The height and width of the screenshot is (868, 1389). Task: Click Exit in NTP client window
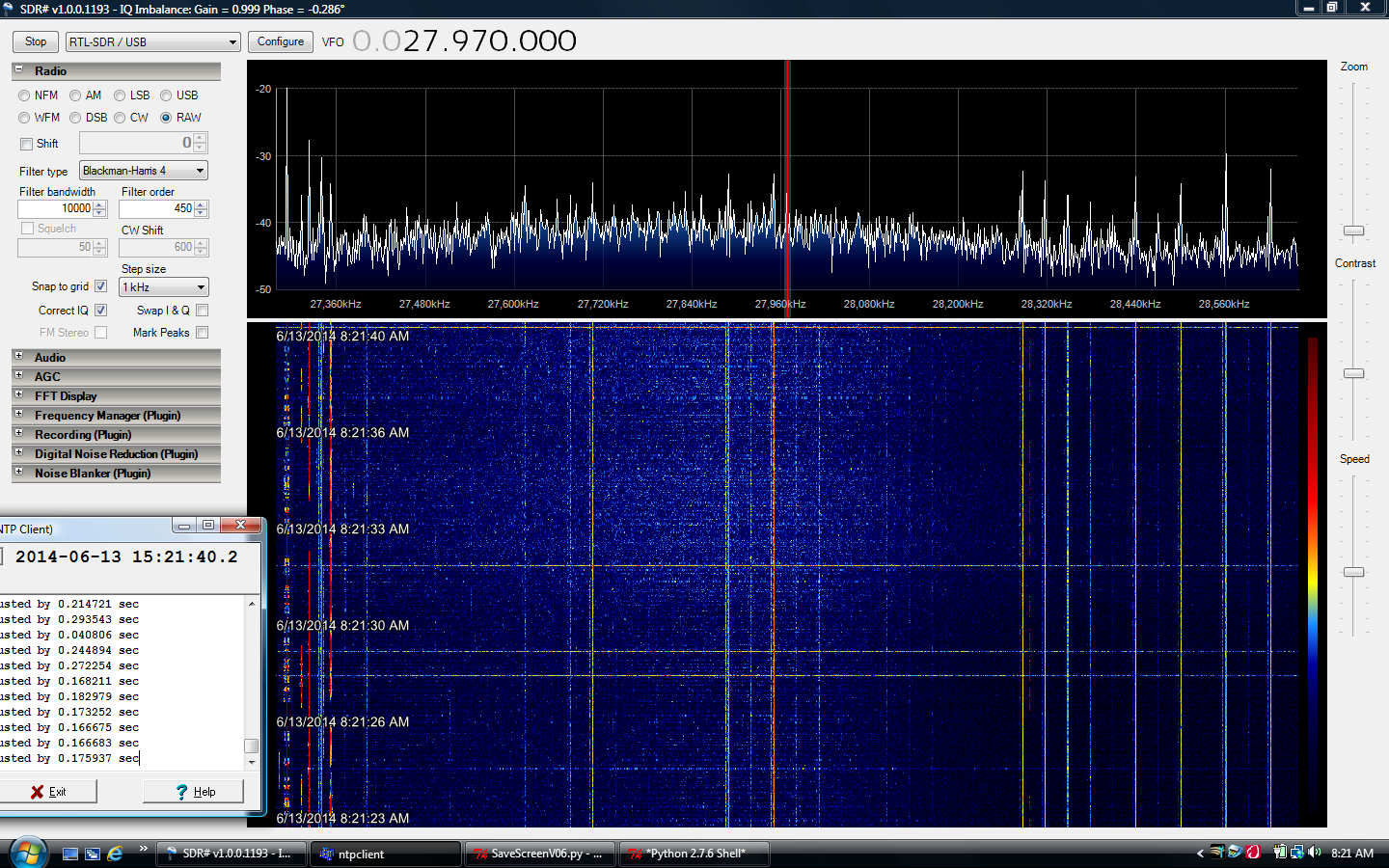[x=48, y=792]
